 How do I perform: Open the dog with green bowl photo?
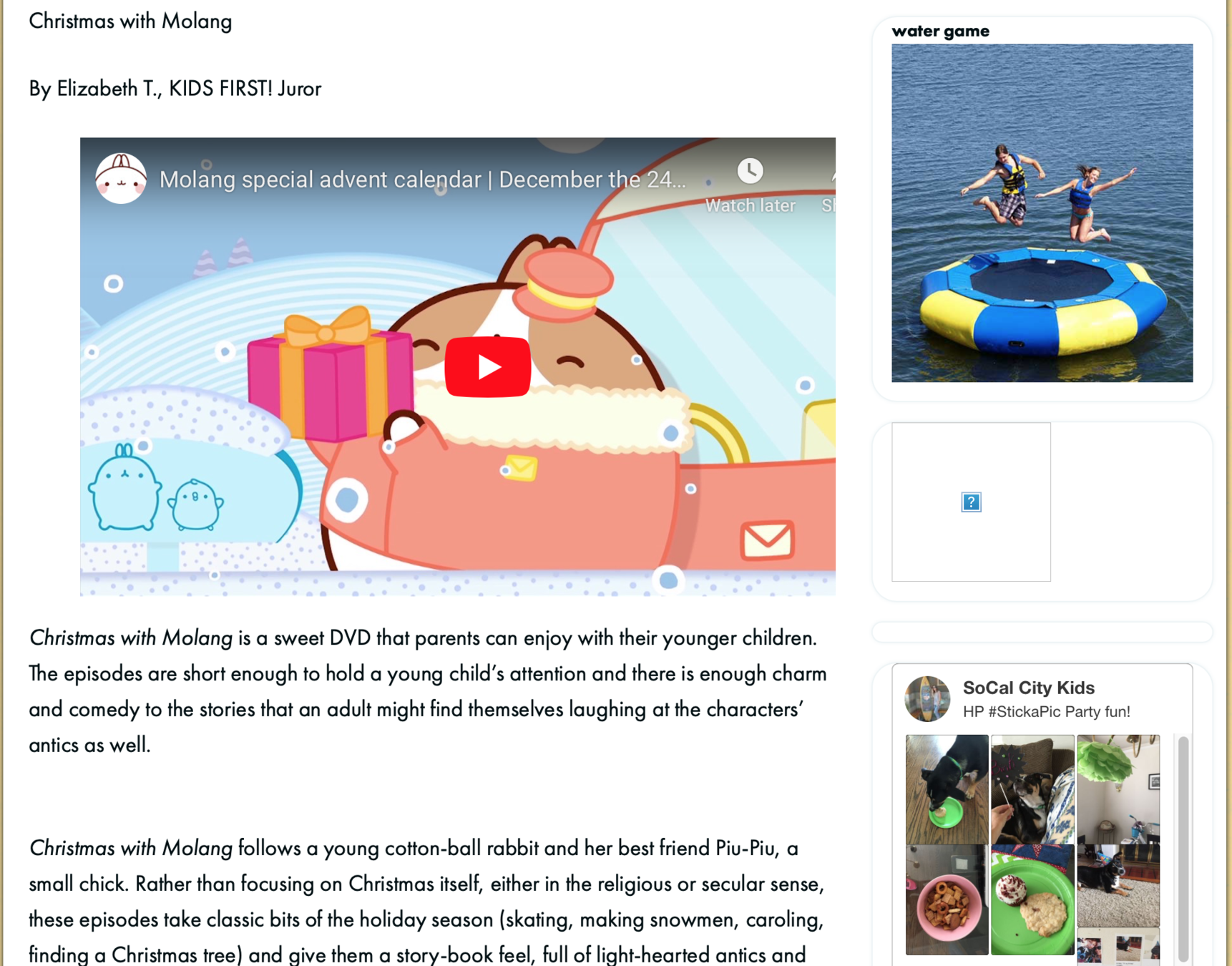point(947,789)
